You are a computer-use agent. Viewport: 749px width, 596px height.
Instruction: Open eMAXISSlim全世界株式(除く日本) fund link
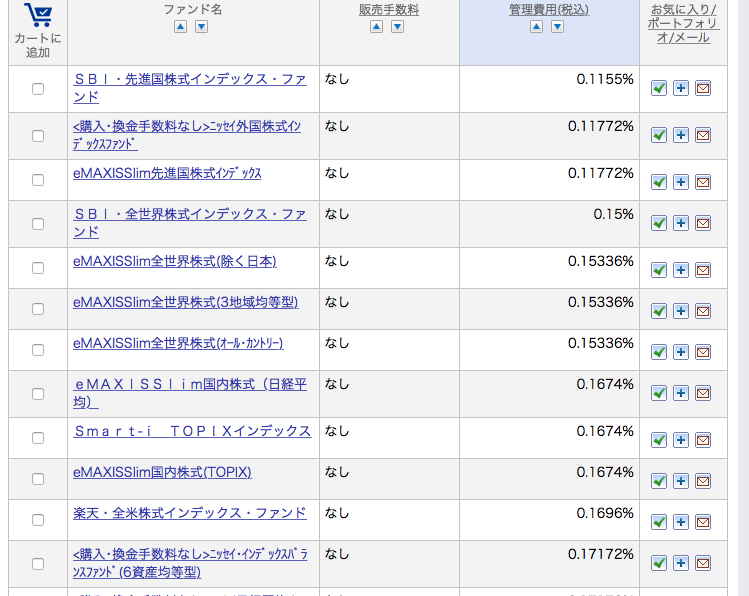pos(175,261)
